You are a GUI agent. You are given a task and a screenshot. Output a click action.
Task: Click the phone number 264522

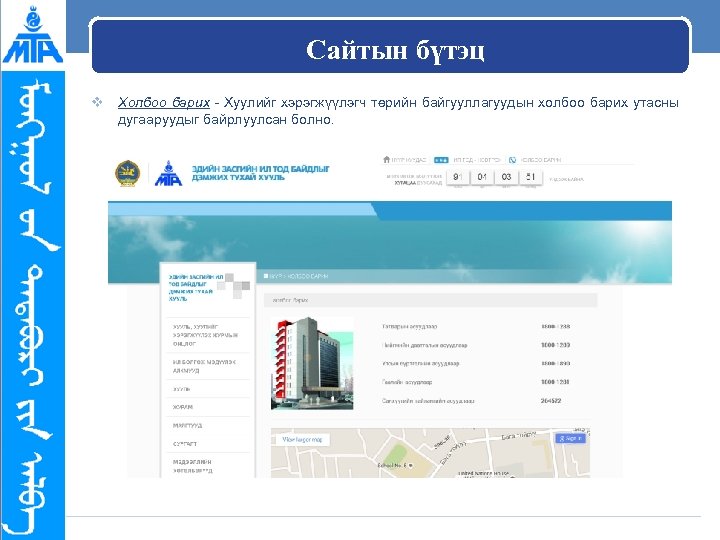click(x=551, y=401)
